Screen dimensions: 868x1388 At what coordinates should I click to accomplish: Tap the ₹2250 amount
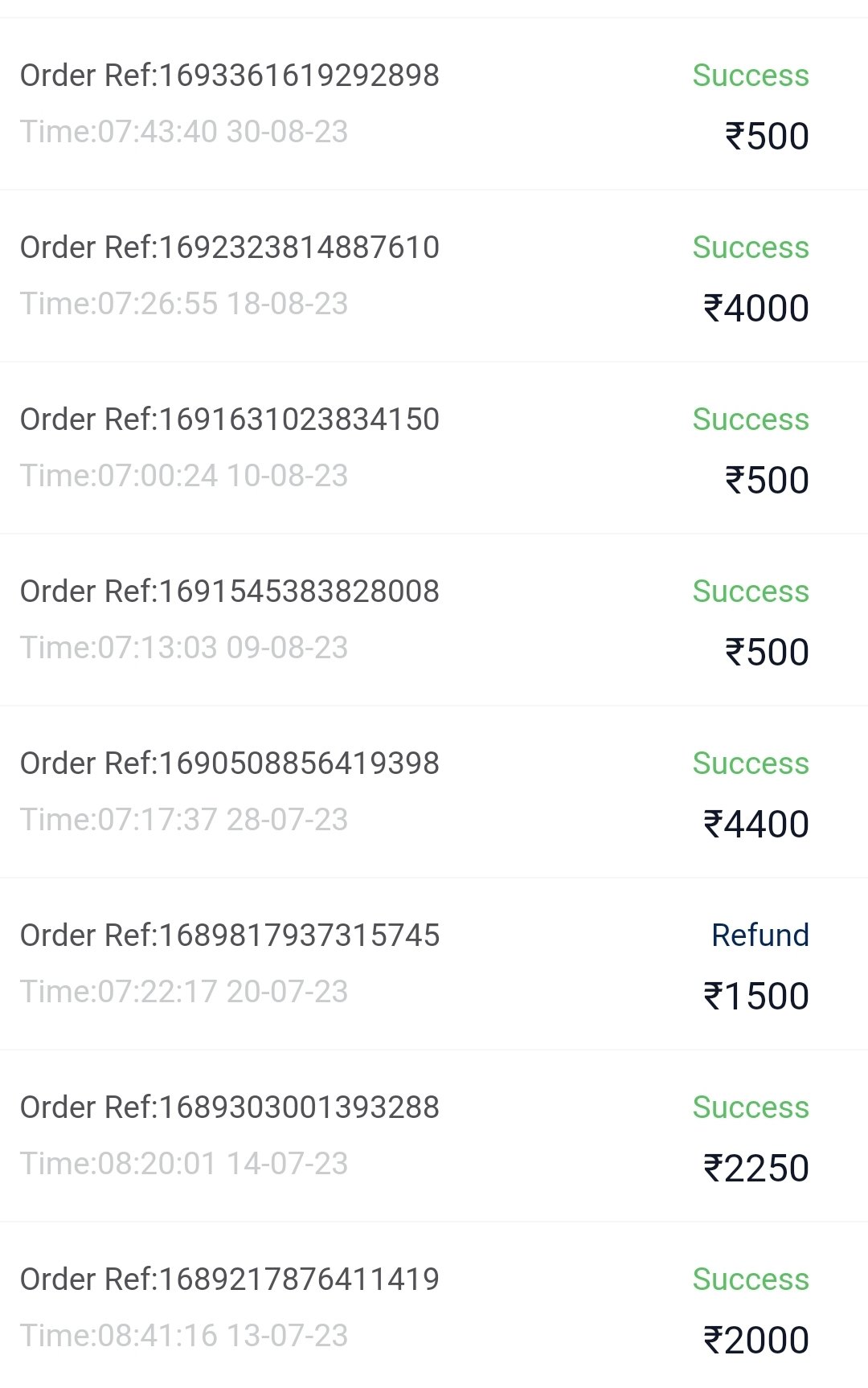tap(756, 1169)
